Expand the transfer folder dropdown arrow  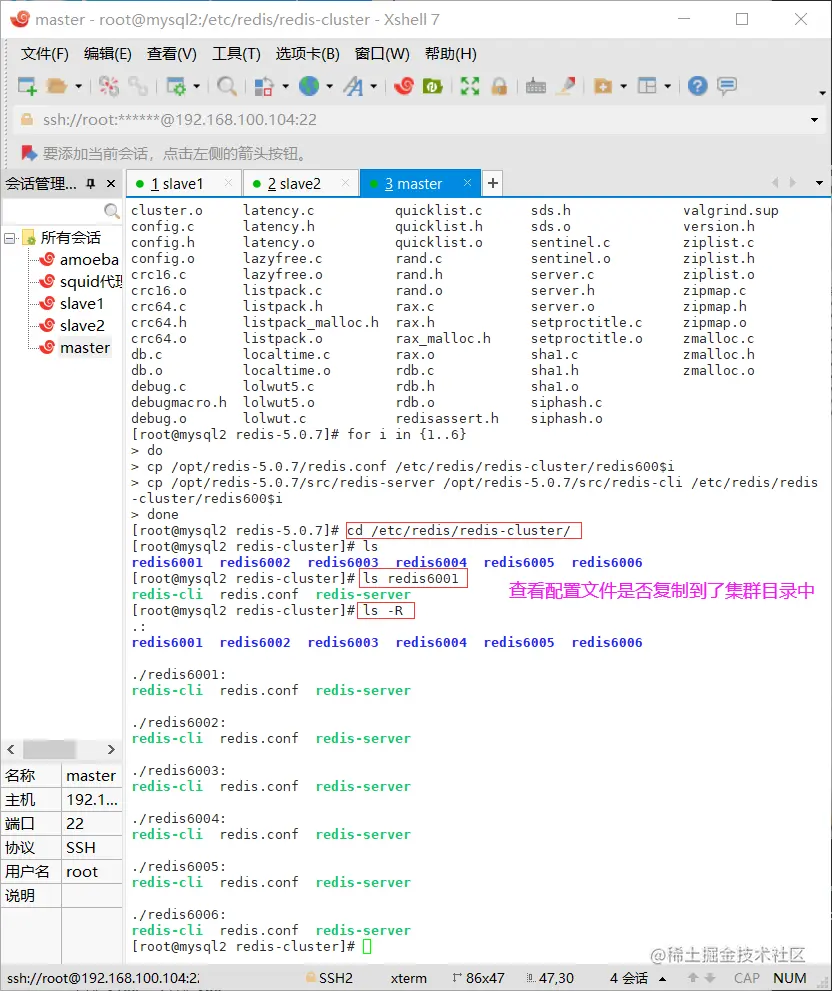[623, 86]
